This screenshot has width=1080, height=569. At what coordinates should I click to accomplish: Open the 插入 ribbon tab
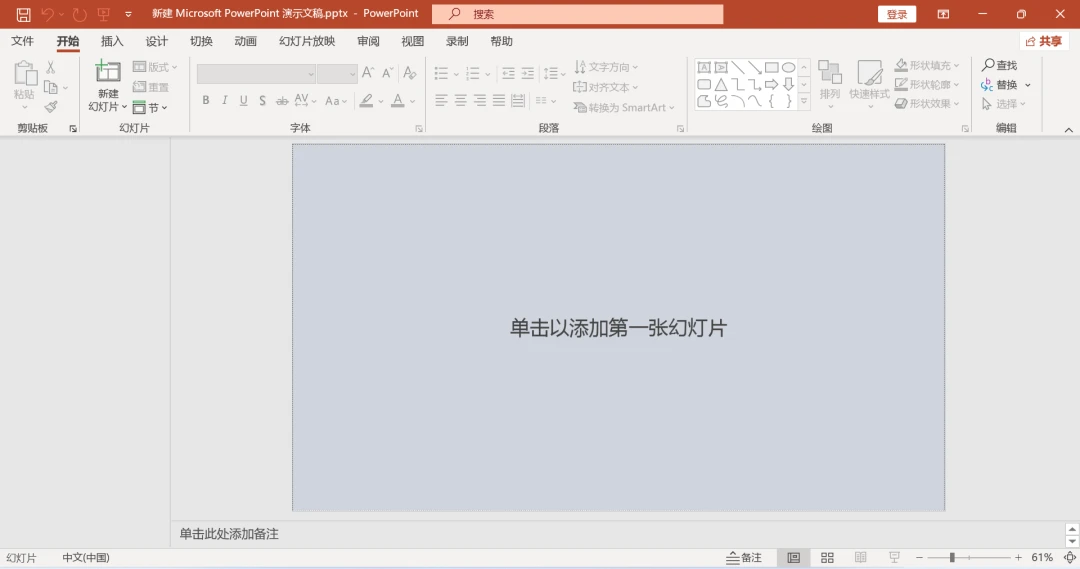(x=112, y=41)
